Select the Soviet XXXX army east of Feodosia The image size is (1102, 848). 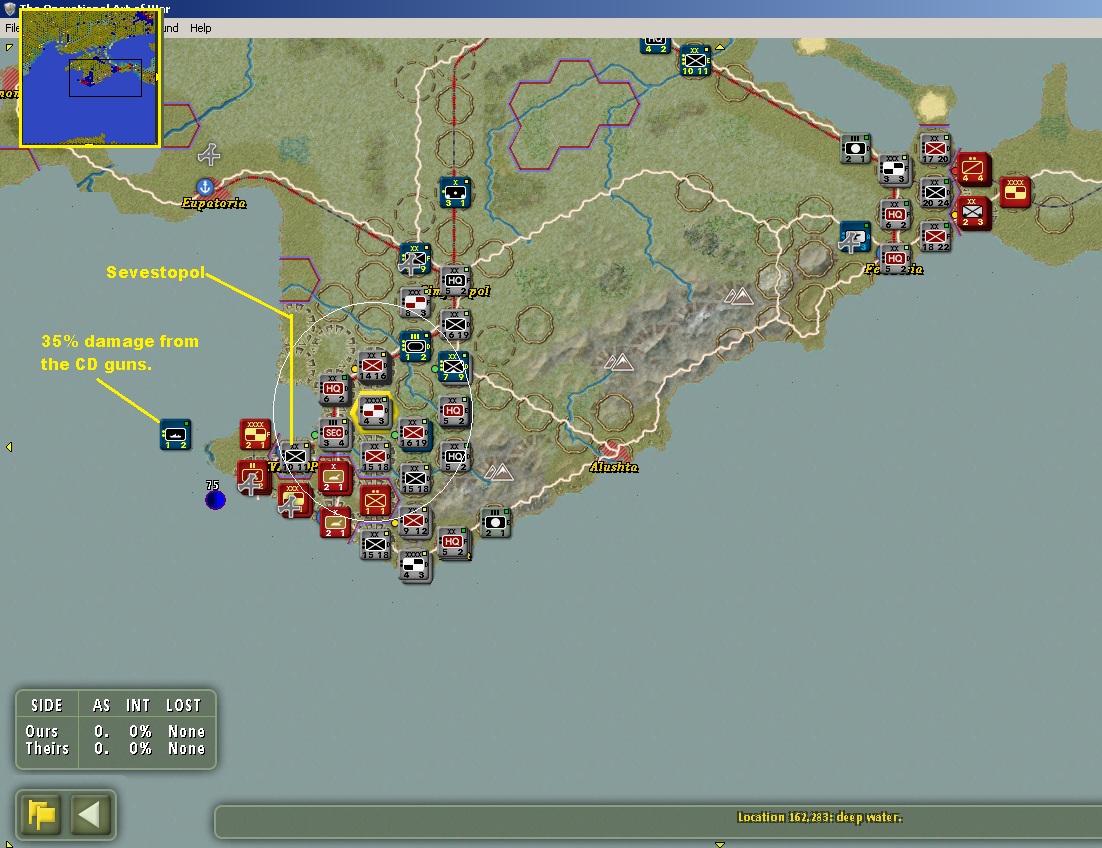1015,193
